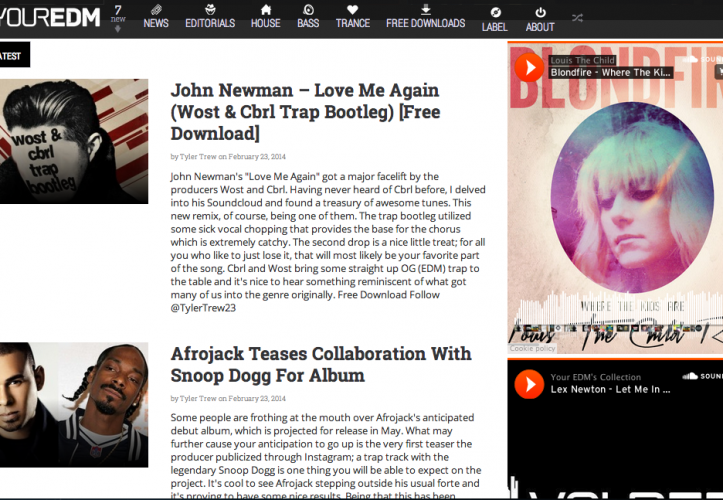Click the shuffle icon in navigation bar
This screenshot has width=723, height=500.
[x=578, y=18]
